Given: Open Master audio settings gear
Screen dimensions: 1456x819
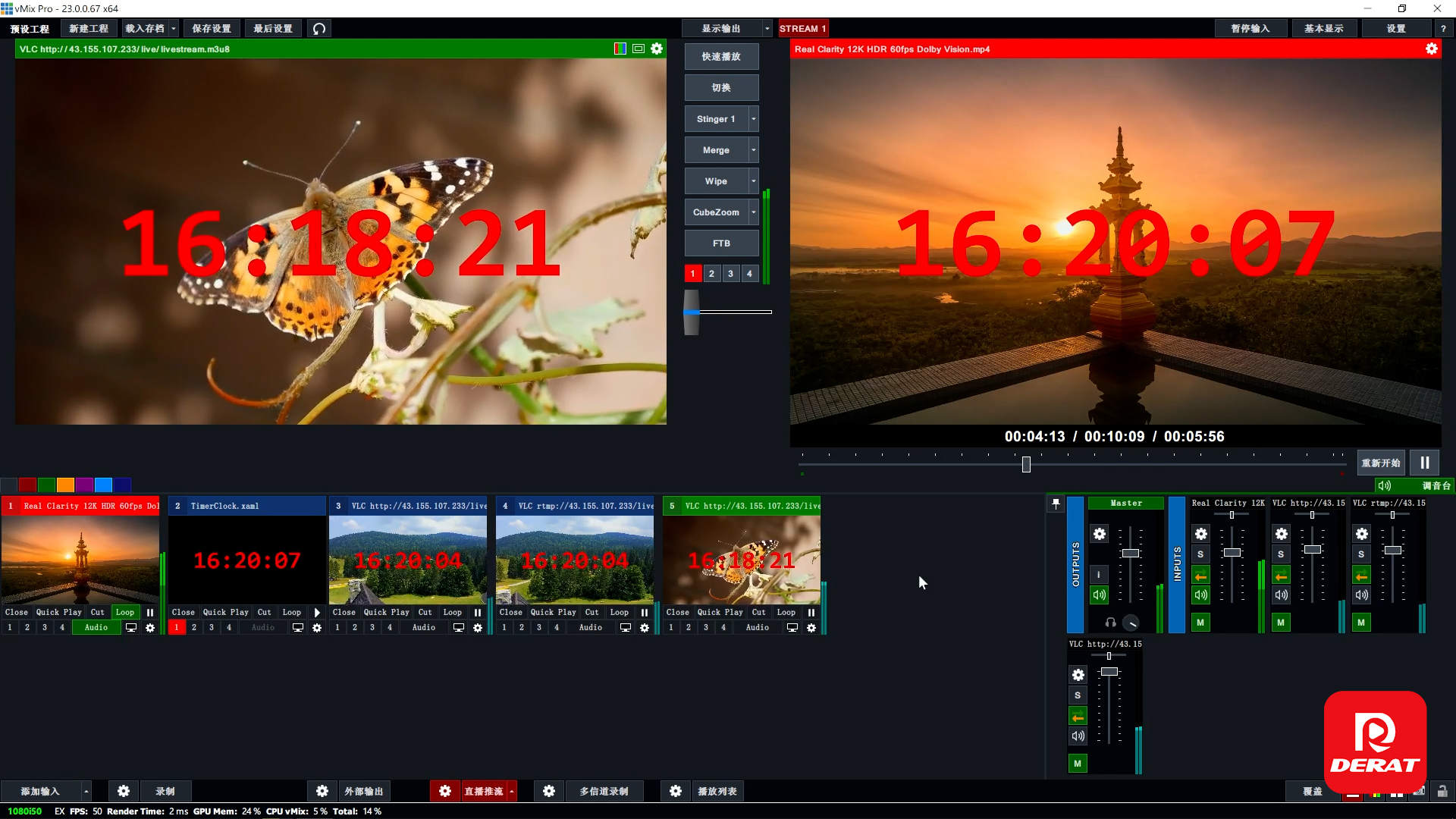Looking at the screenshot, I should [x=1100, y=534].
